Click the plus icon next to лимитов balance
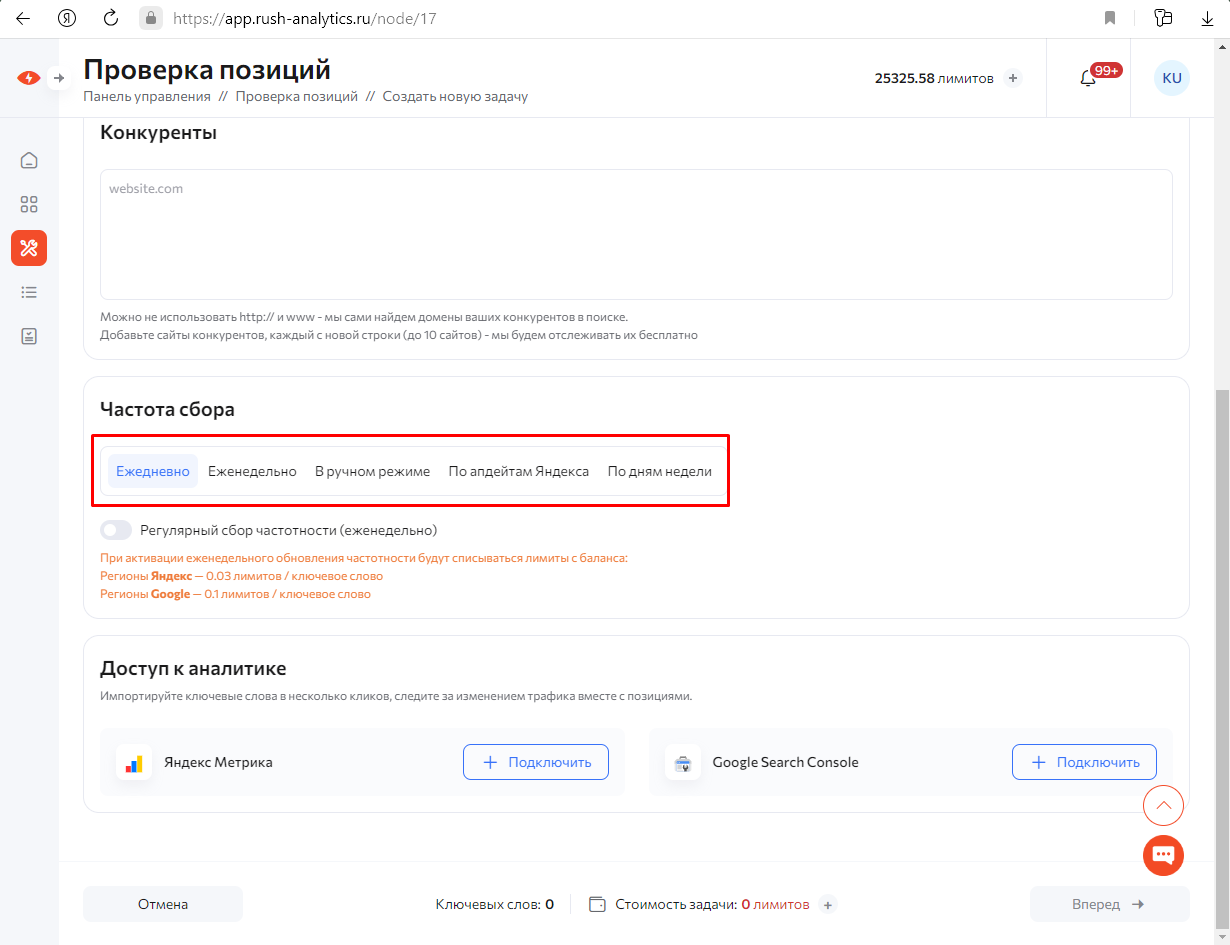Viewport: 1230px width, 945px height. click(1013, 78)
